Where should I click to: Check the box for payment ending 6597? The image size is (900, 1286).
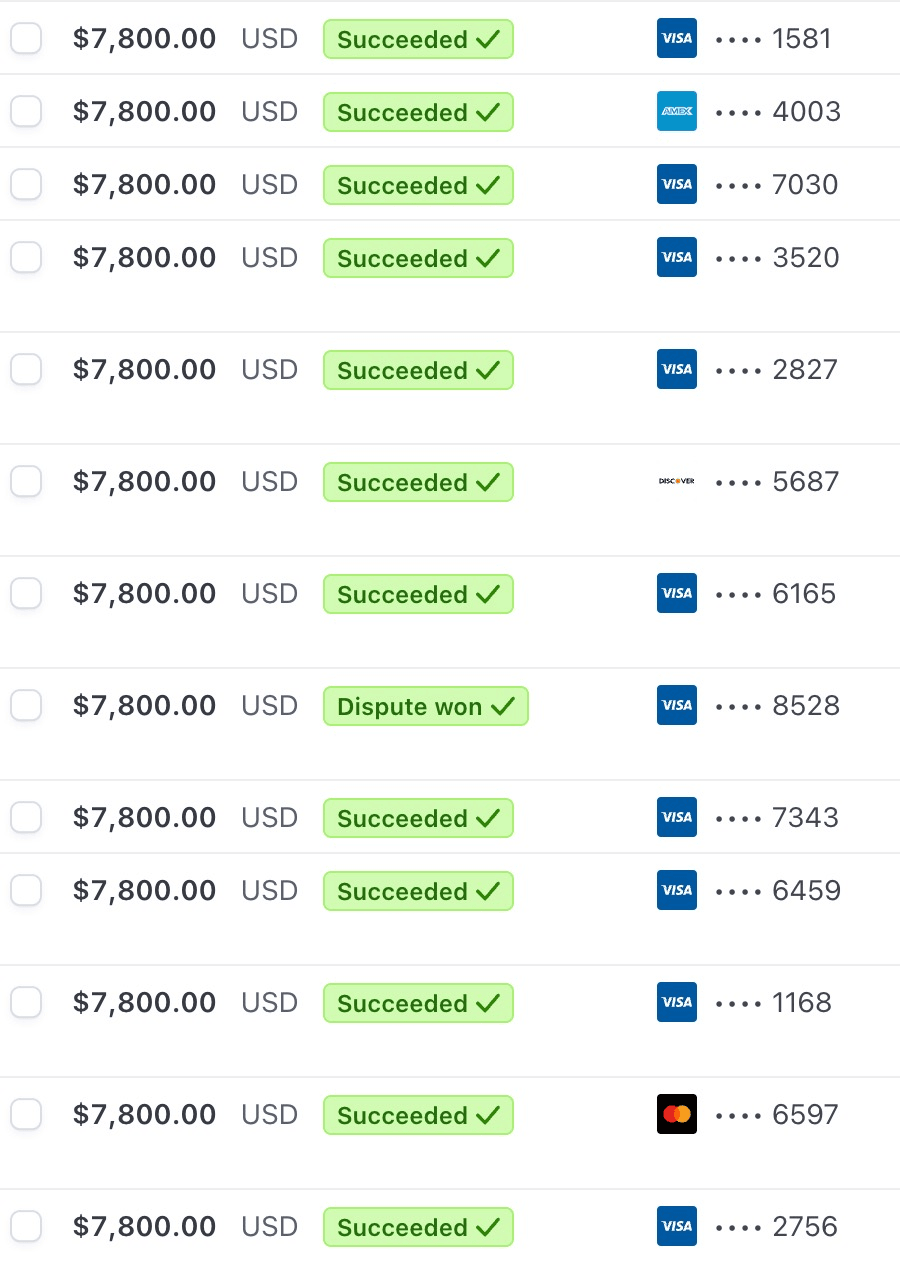tap(26, 1114)
